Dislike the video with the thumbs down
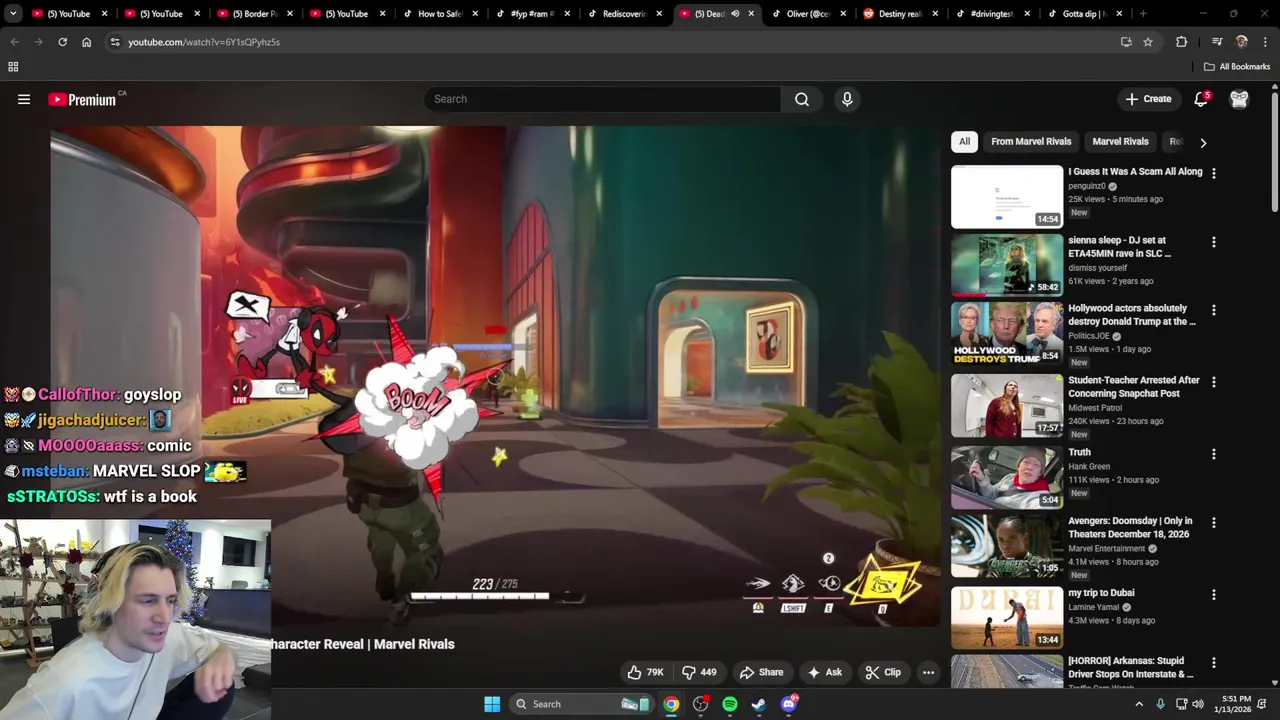Screen dimensions: 1280x720 point(699,672)
